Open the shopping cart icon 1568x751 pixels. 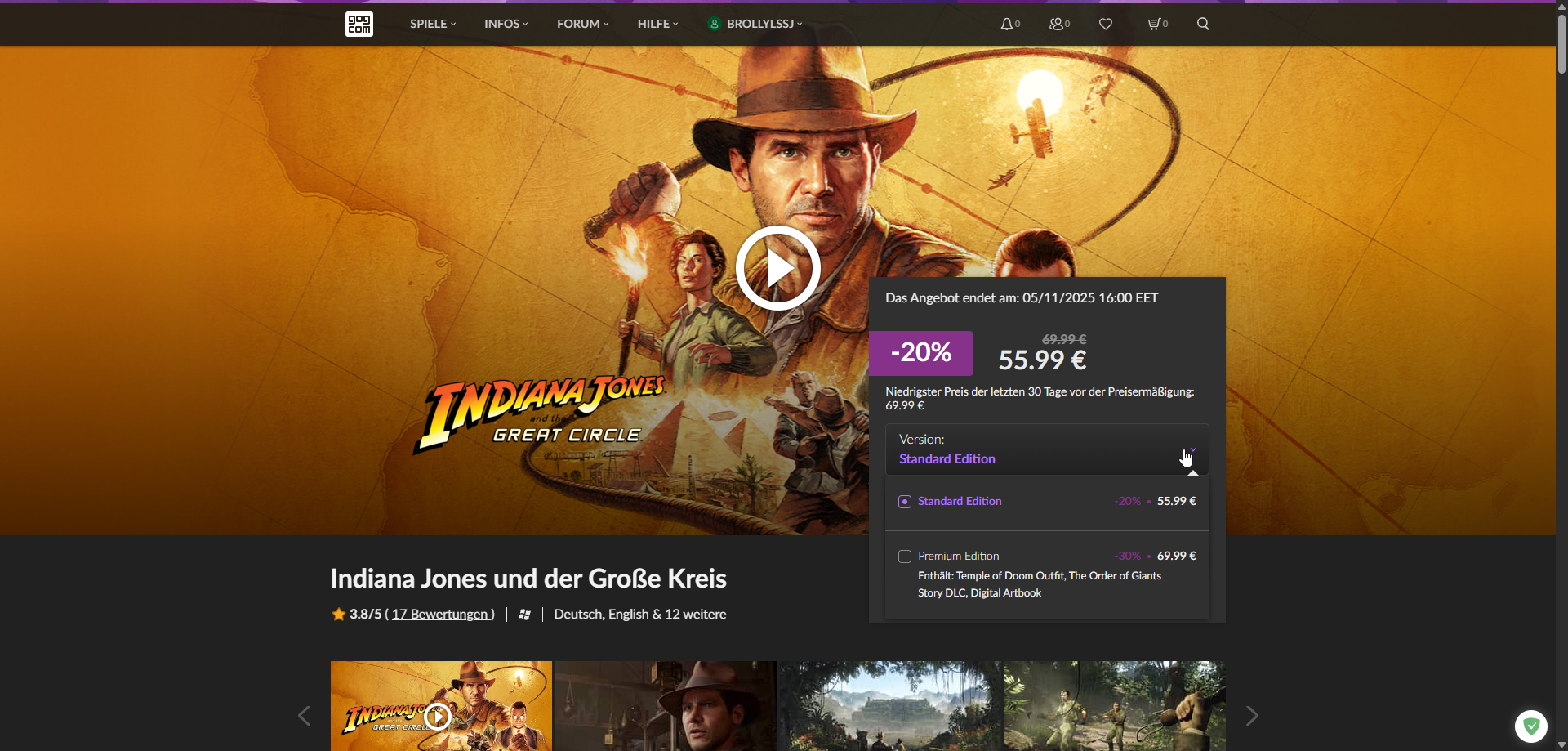coord(1157,24)
